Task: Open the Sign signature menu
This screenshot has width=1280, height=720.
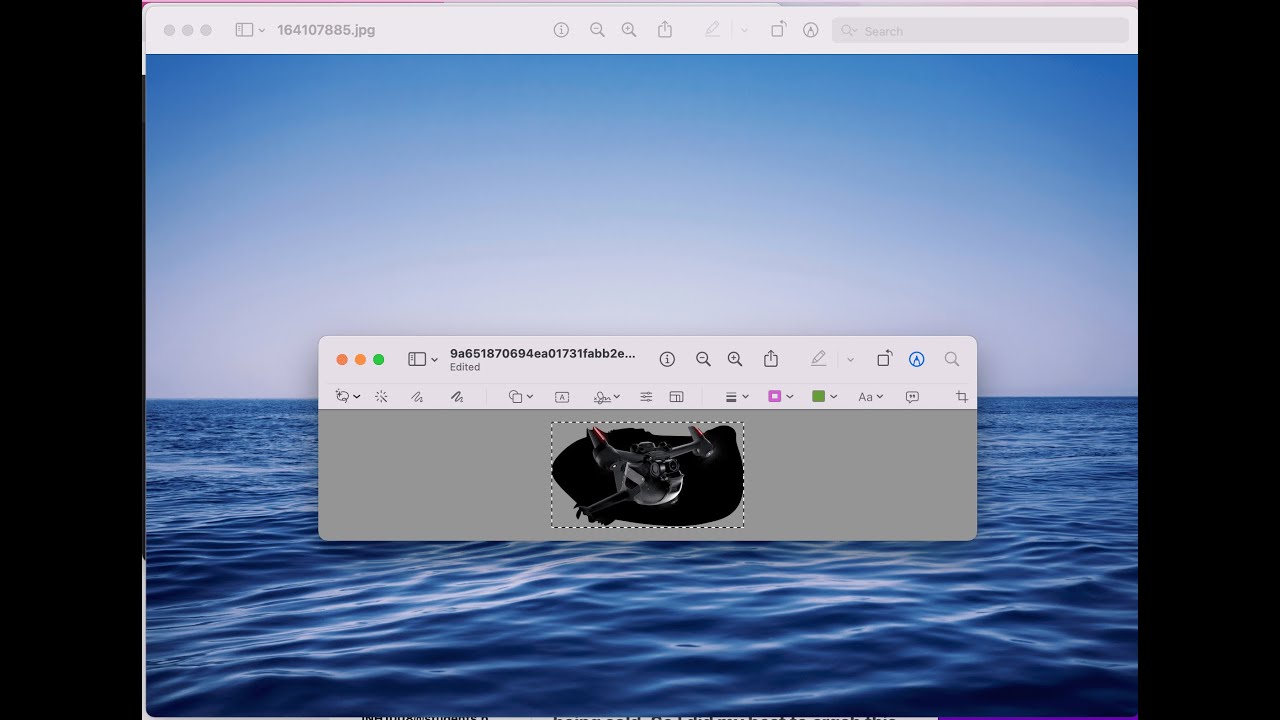Action: [x=606, y=397]
